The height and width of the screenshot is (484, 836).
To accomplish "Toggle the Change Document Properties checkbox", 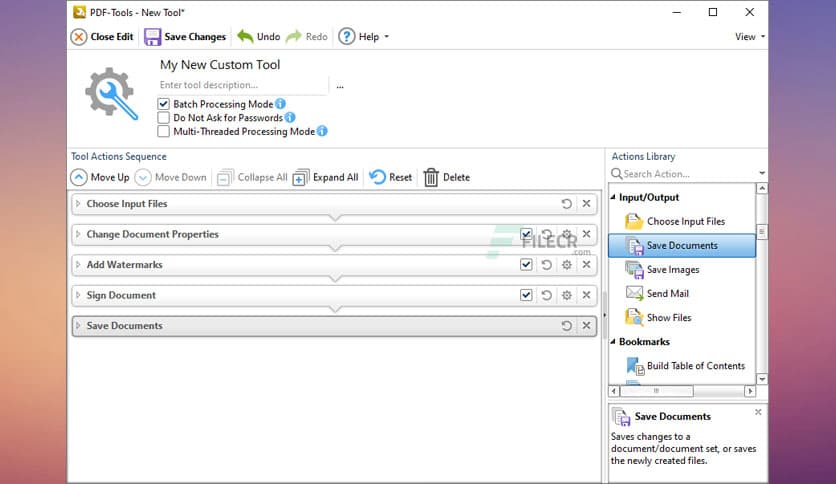I will pyautogui.click(x=526, y=234).
